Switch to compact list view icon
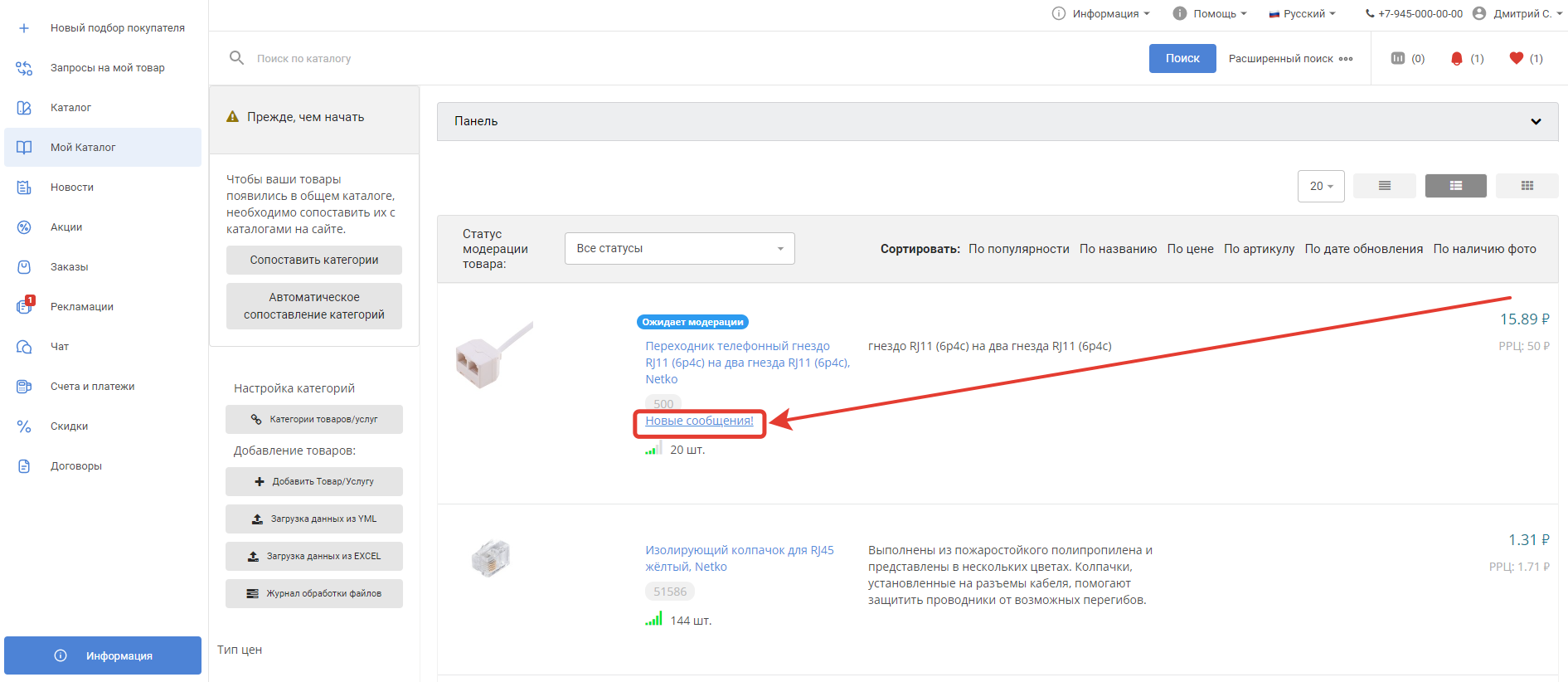 pyautogui.click(x=1385, y=186)
